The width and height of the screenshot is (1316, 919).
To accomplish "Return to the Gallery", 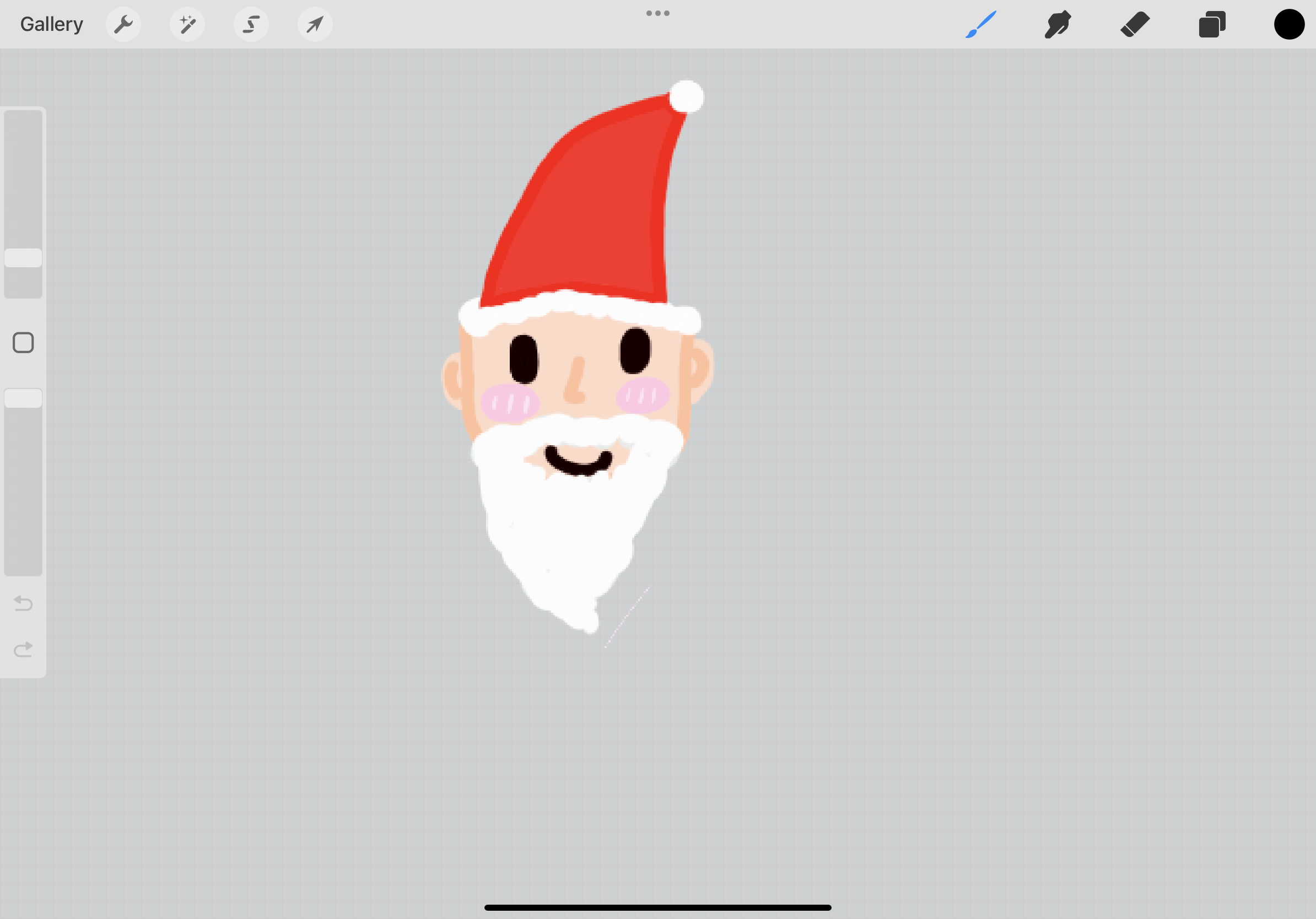I will [x=51, y=24].
